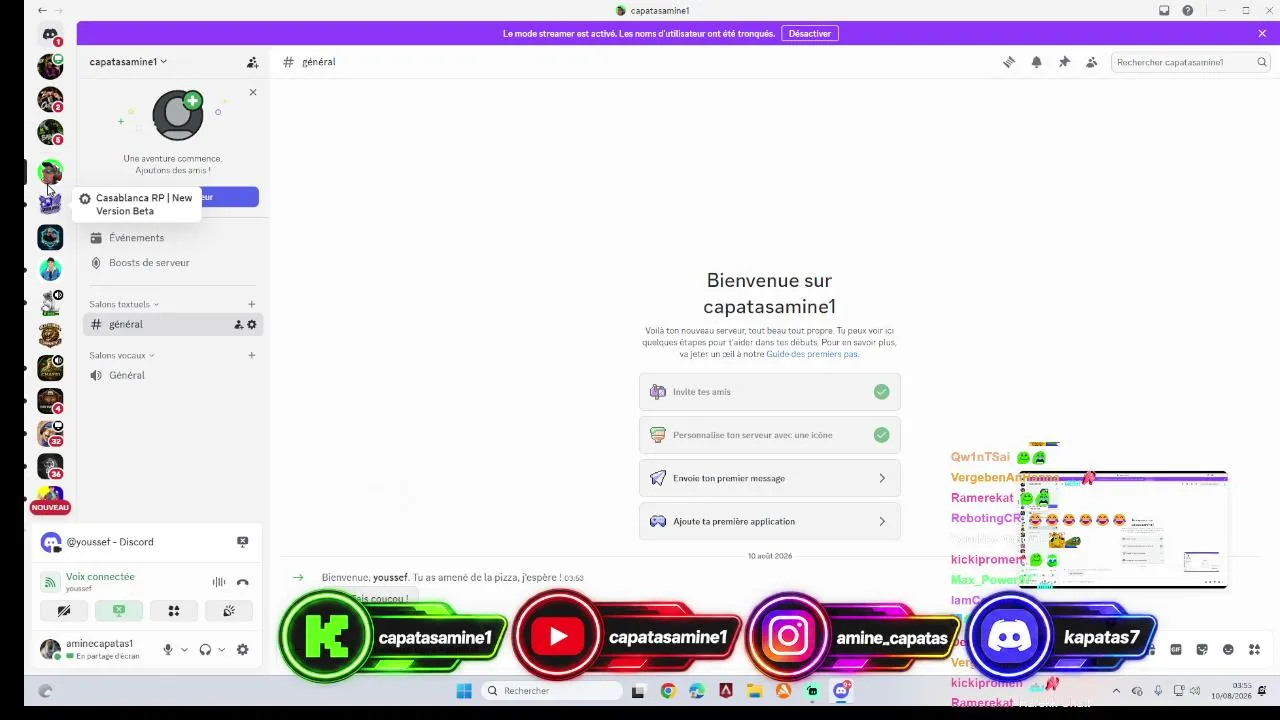Click the Désactiver streamer mode button

(x=810, y=33)
